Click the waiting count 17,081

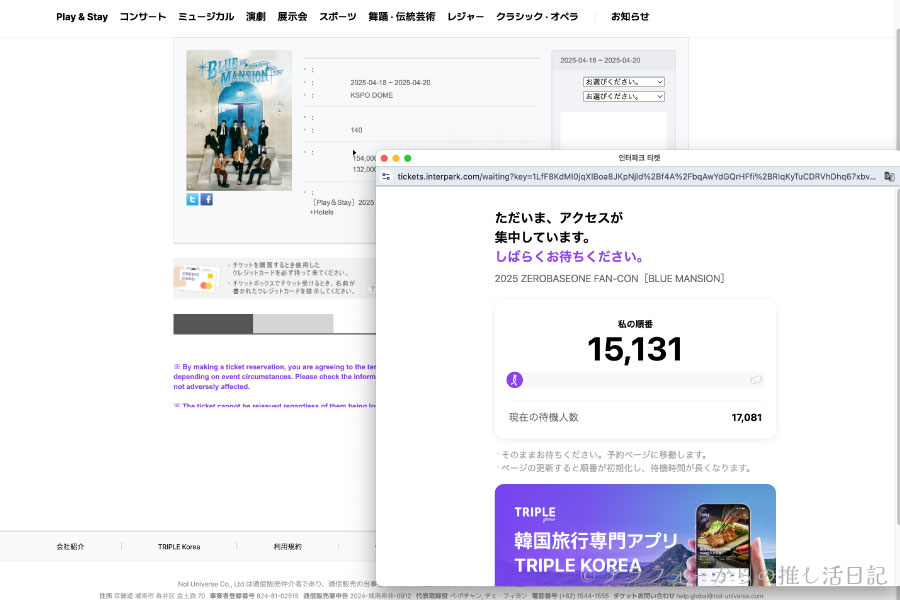(x=746, y=417)
